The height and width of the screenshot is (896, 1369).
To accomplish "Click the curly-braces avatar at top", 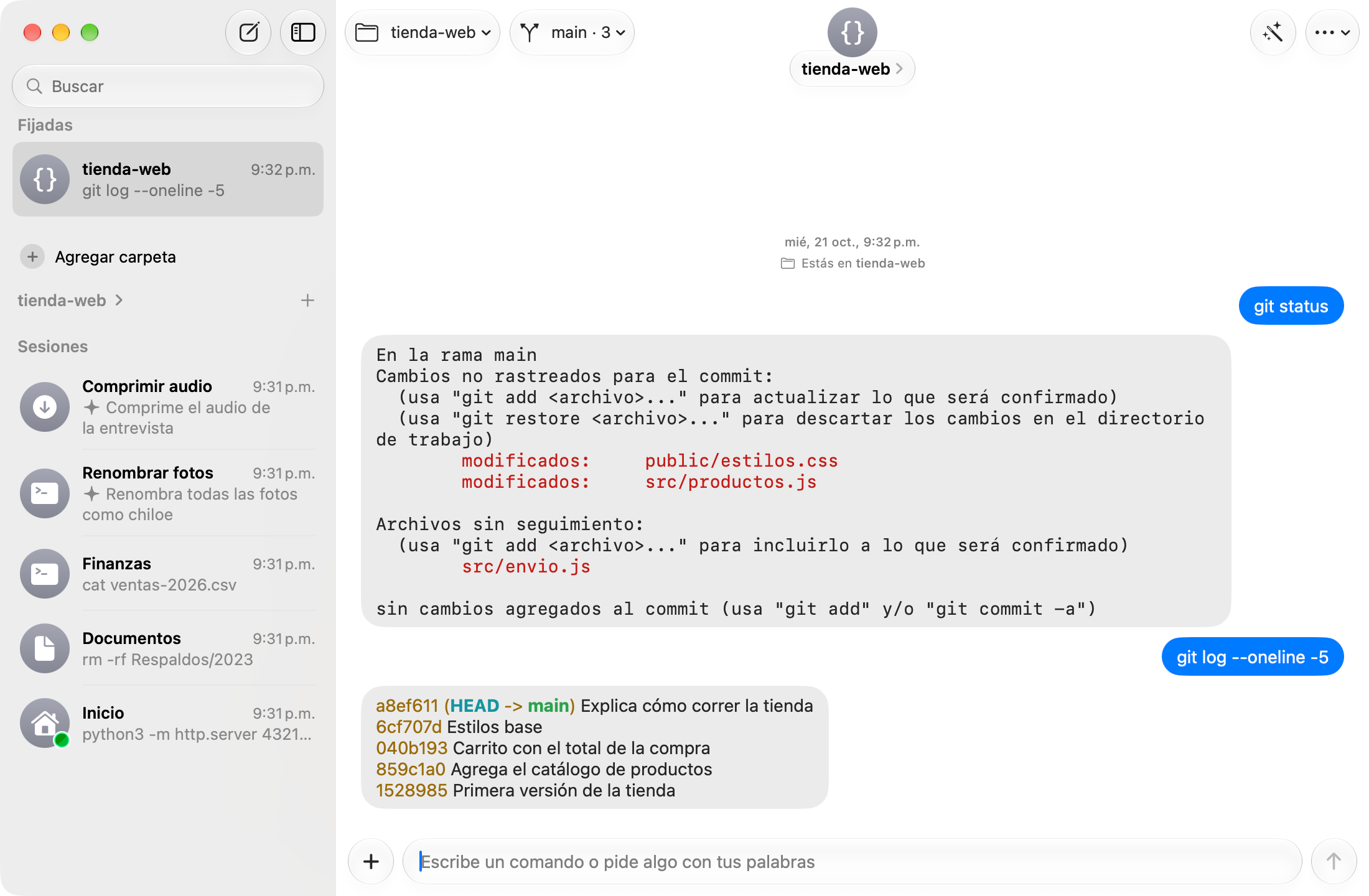I will (852, 32).
